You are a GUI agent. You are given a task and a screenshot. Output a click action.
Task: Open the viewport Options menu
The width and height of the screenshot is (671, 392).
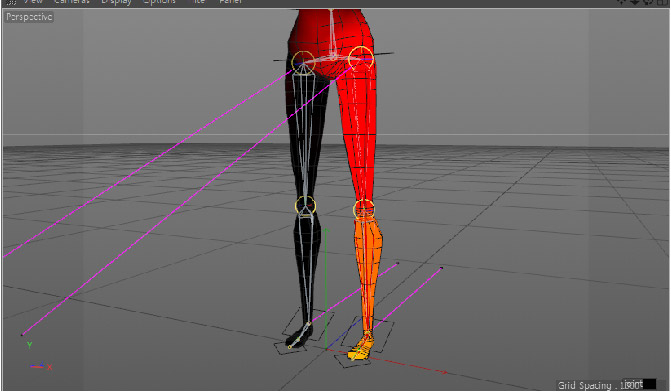pyautogui.click(x=159, y=2)
